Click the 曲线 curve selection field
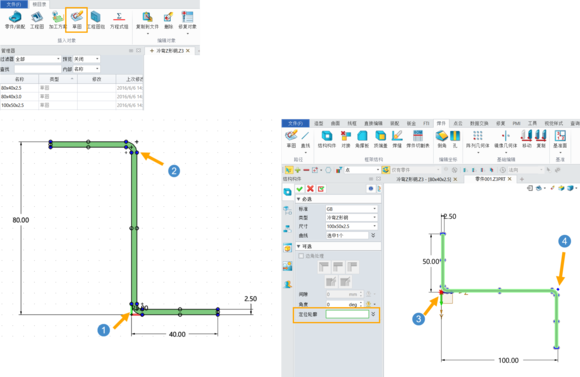The width and height of the screenshot is (580, 377). tap(347, 235)
